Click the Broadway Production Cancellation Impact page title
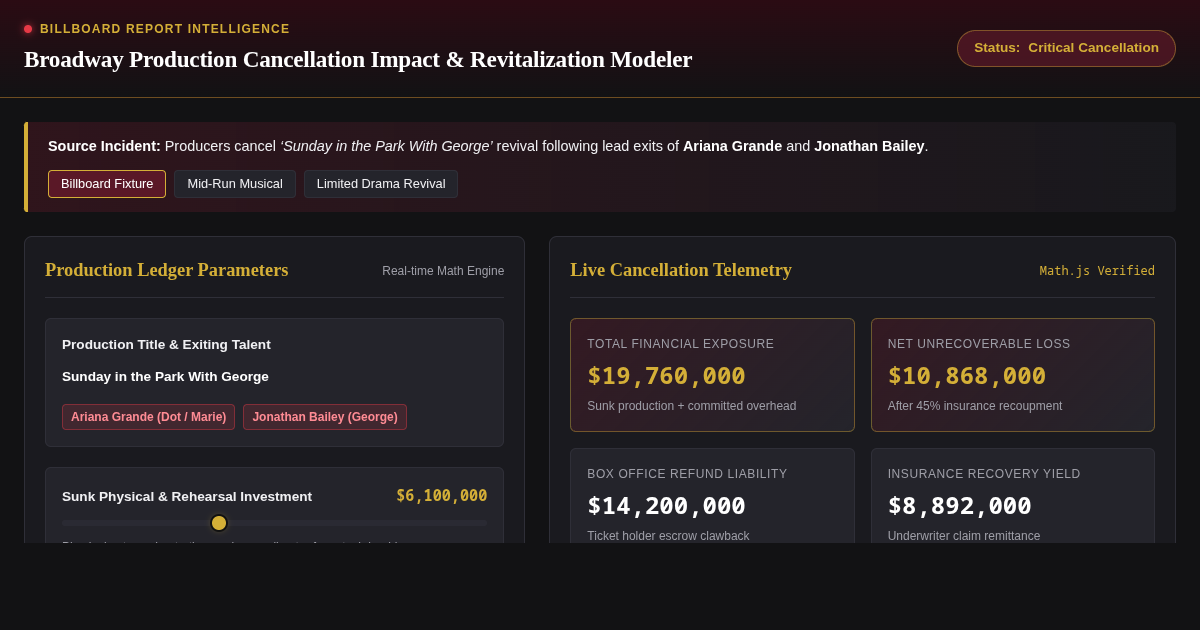 click(358, 60)
